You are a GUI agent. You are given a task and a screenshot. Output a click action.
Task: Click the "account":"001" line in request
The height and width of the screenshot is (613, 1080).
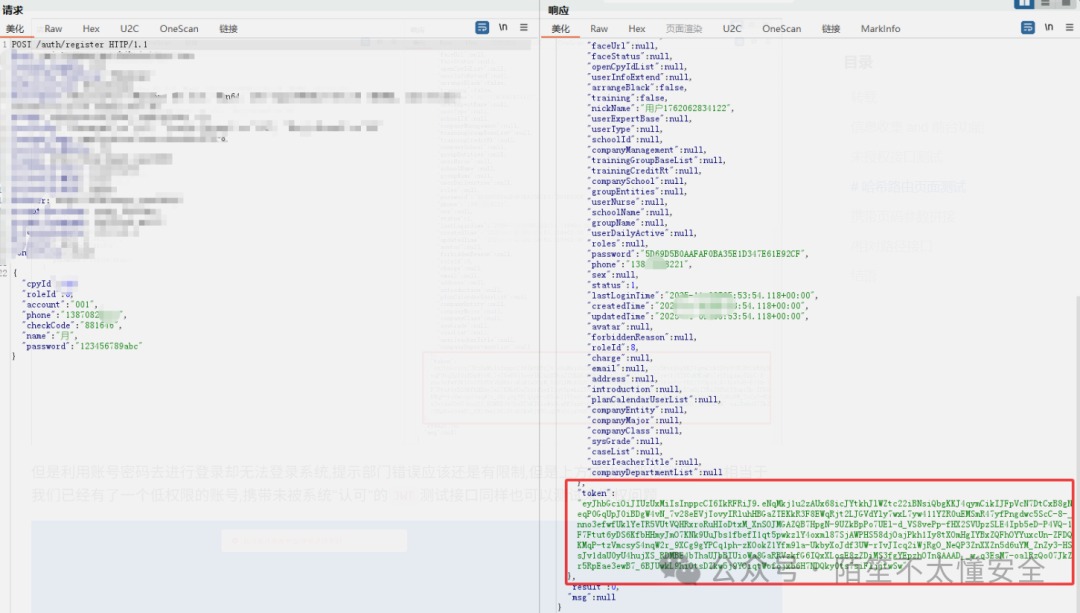coord(61,304)
